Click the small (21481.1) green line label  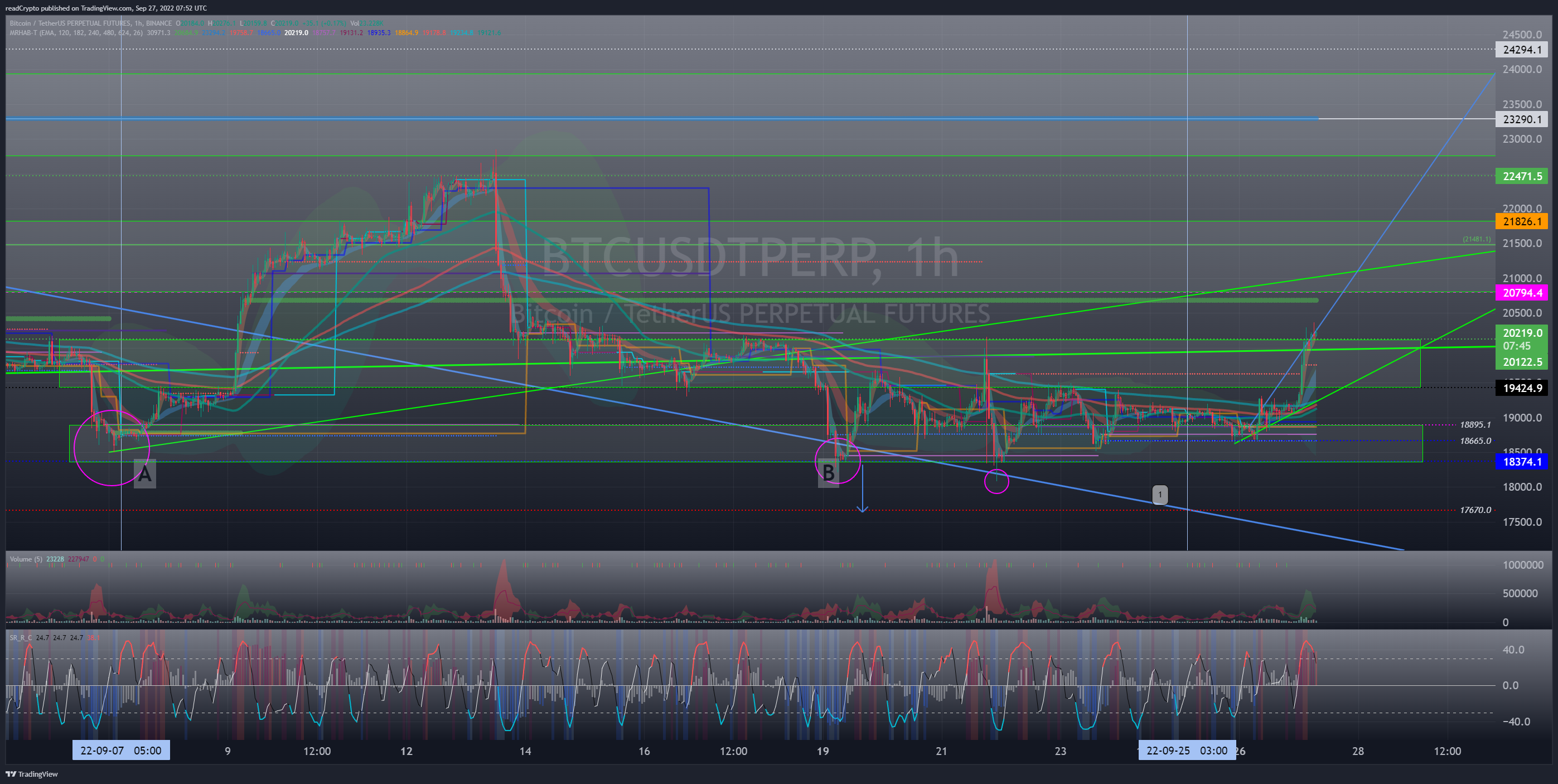pos(1477,239)
